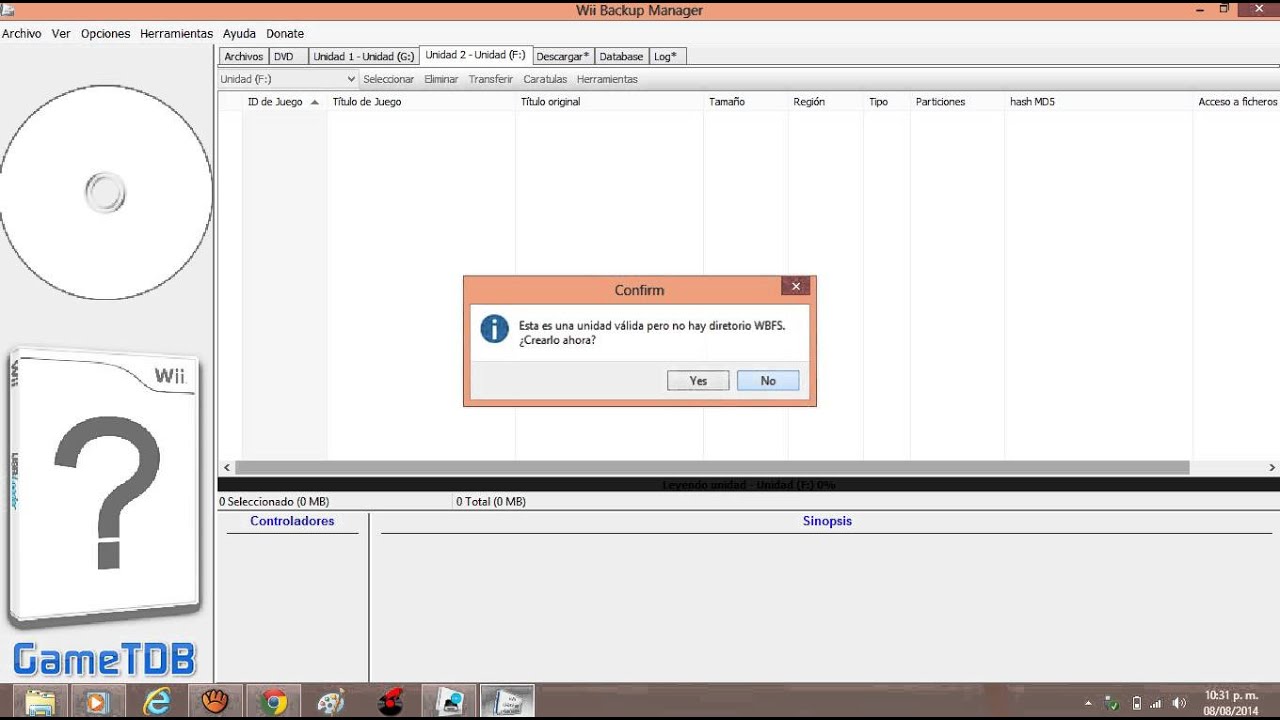Screen dimensions: 1280x720
Task: Switch to Unidad 1 - Unidad (G:) tab
Action: [364, 57]
